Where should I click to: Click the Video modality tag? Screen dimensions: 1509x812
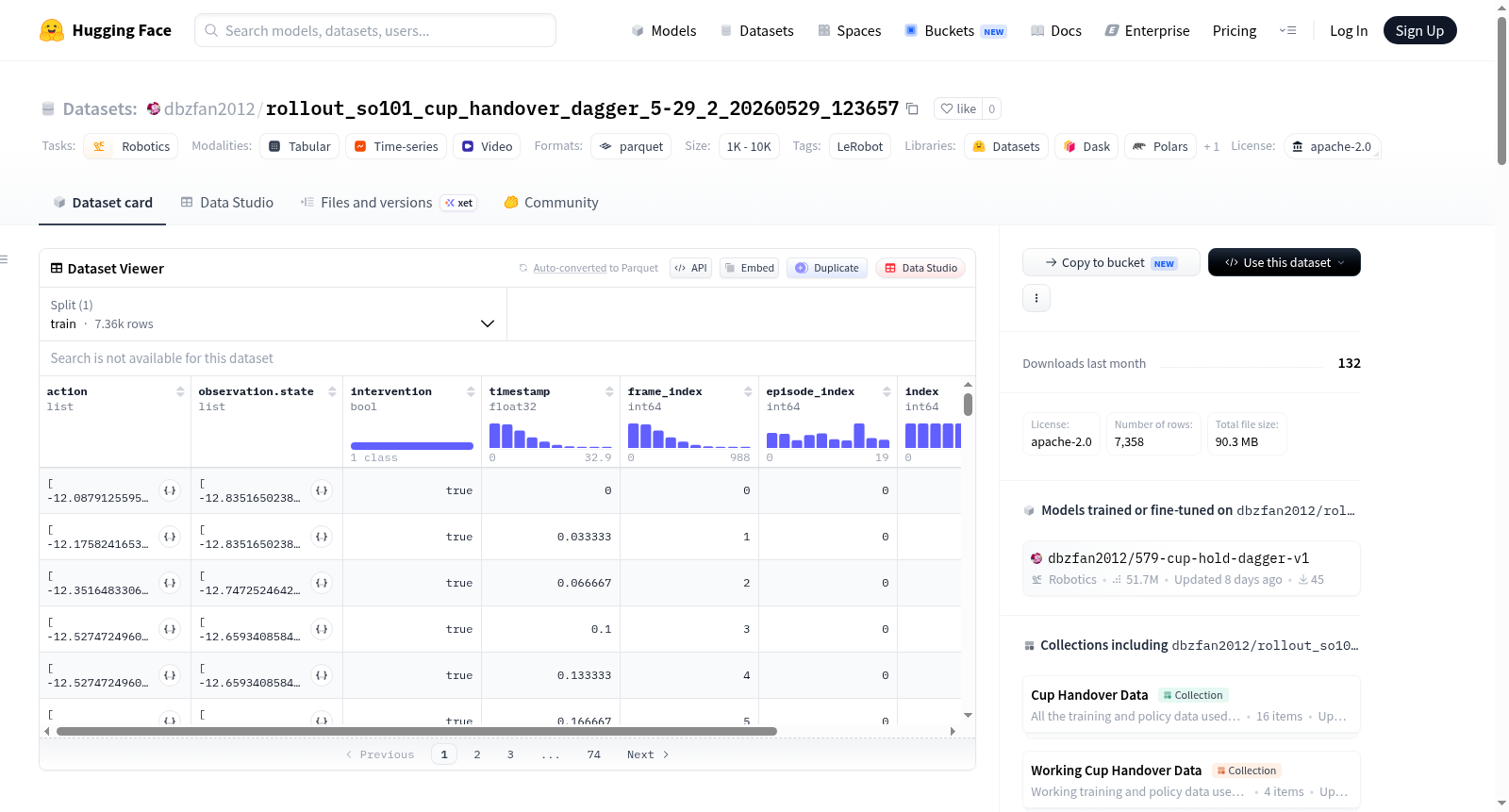(487, 146)
